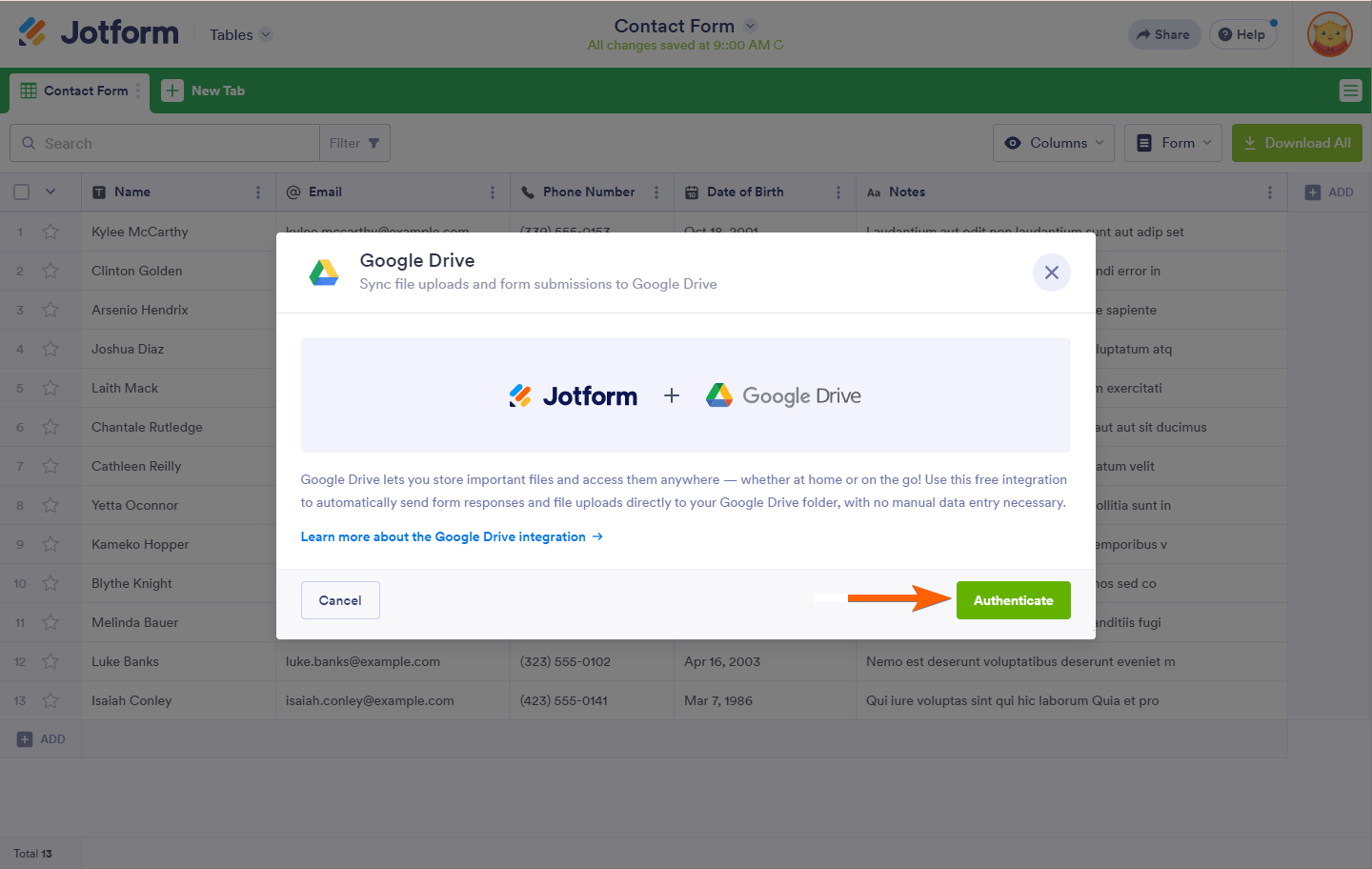Expand the Form dropdown
This screenshot has width=1372, height=869.
[1173, 143]
